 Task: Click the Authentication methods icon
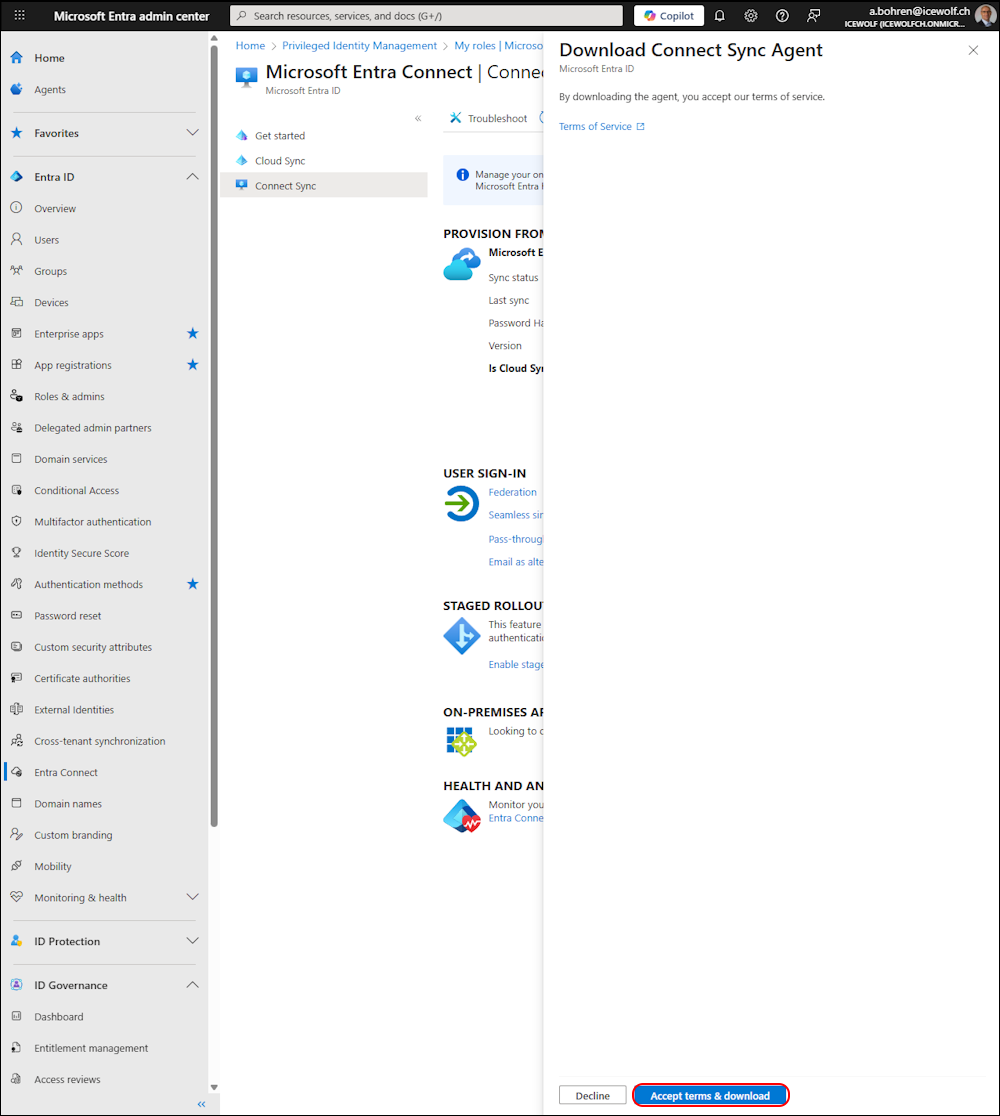click(x=17, y=584)
